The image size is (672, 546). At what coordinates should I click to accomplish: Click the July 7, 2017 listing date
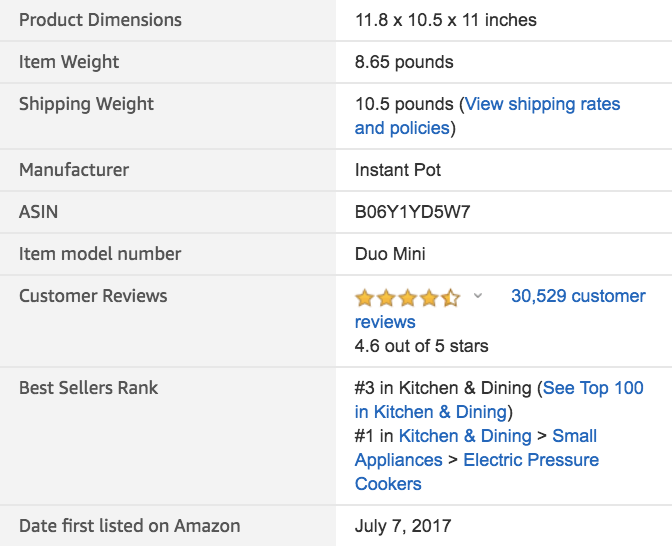pos(403,526)
